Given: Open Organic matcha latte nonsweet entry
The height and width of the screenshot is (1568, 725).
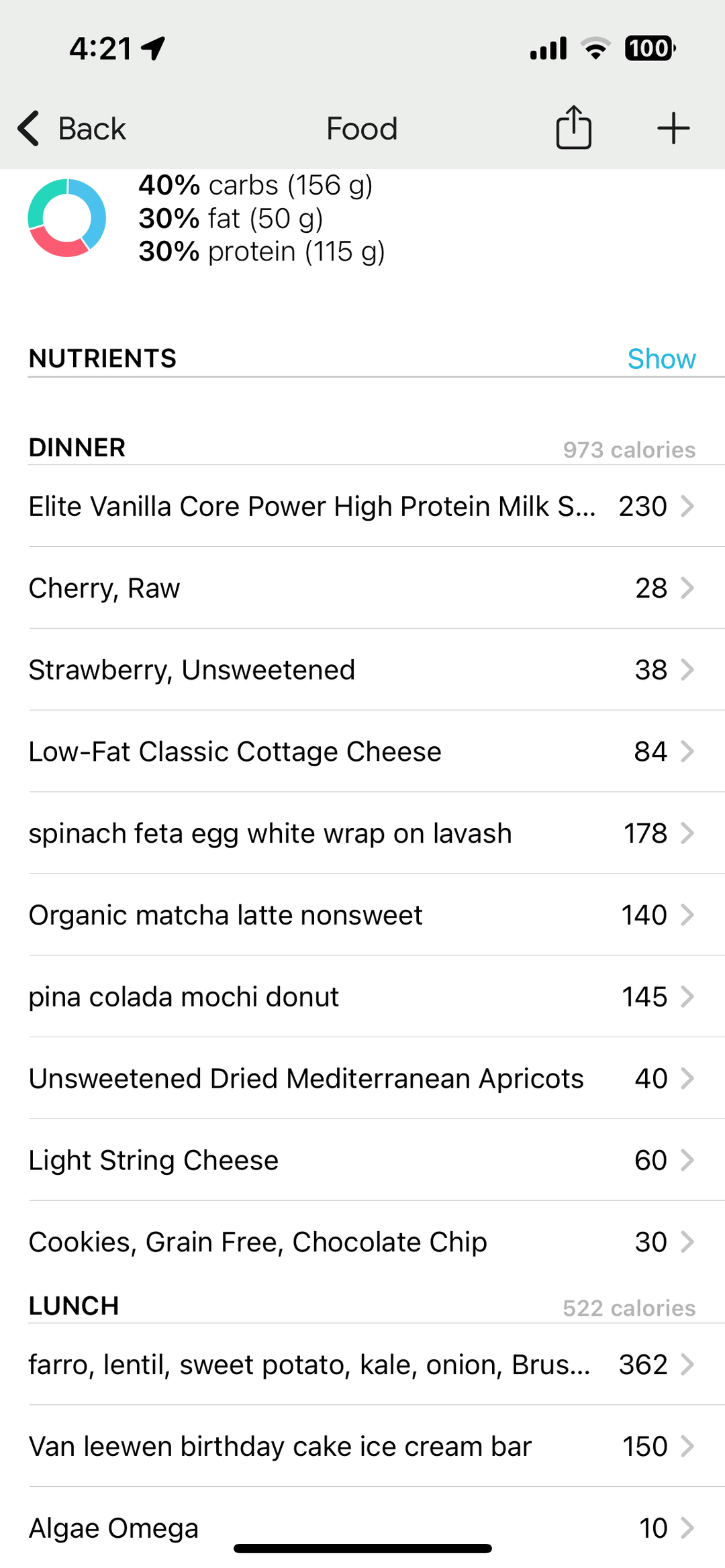Looking at the screenshot, I should [226, 915].
